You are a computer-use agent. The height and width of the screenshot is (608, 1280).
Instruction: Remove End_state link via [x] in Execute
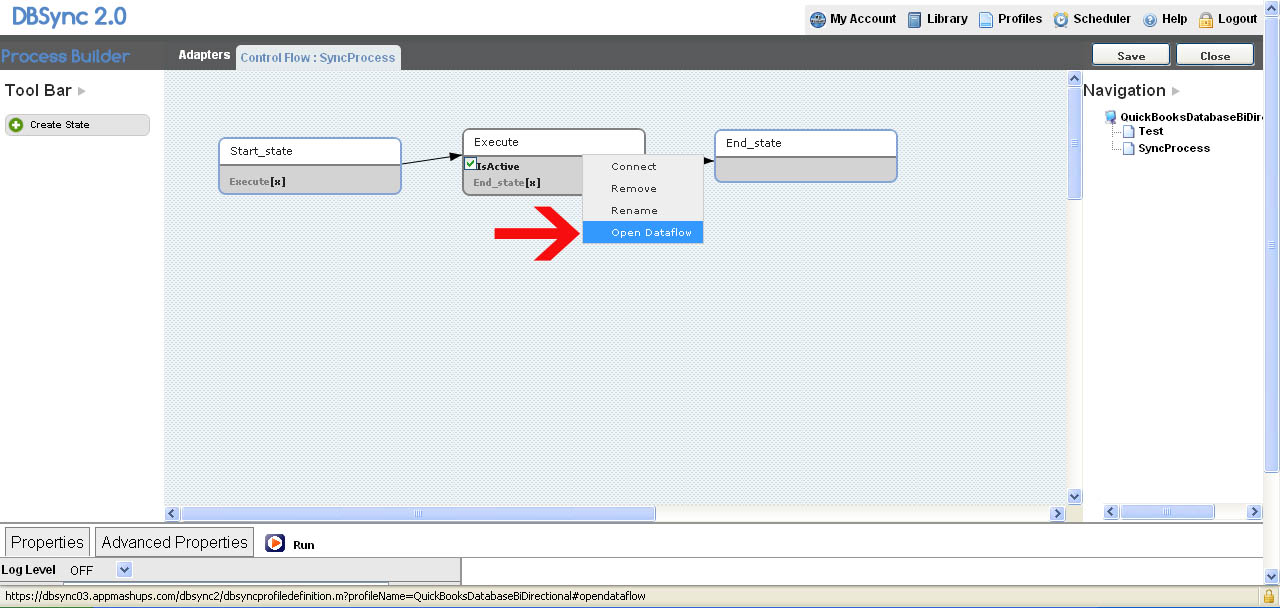click(x=533, y=183)
